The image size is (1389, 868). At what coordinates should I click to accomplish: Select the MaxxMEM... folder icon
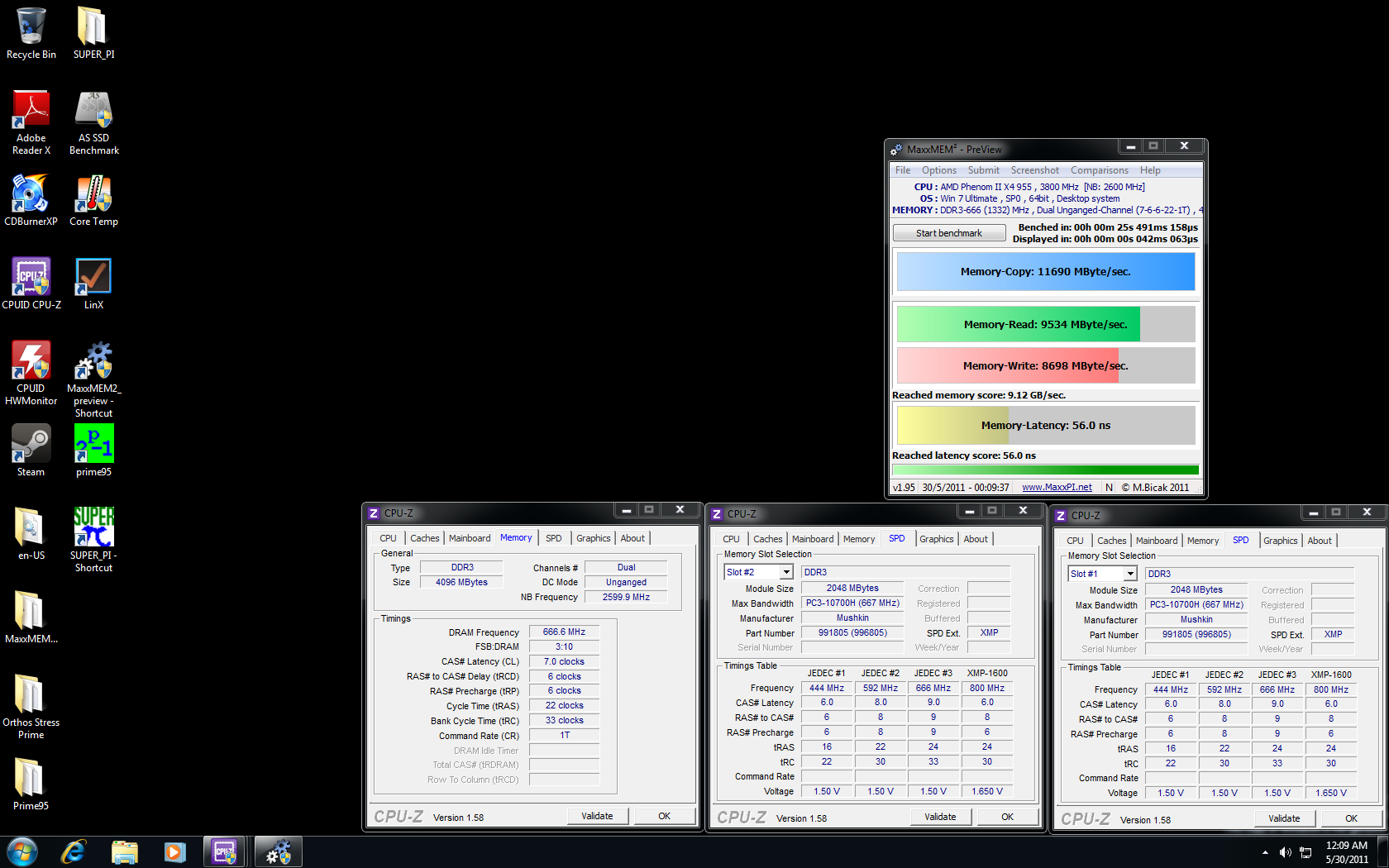click(31, 618)
